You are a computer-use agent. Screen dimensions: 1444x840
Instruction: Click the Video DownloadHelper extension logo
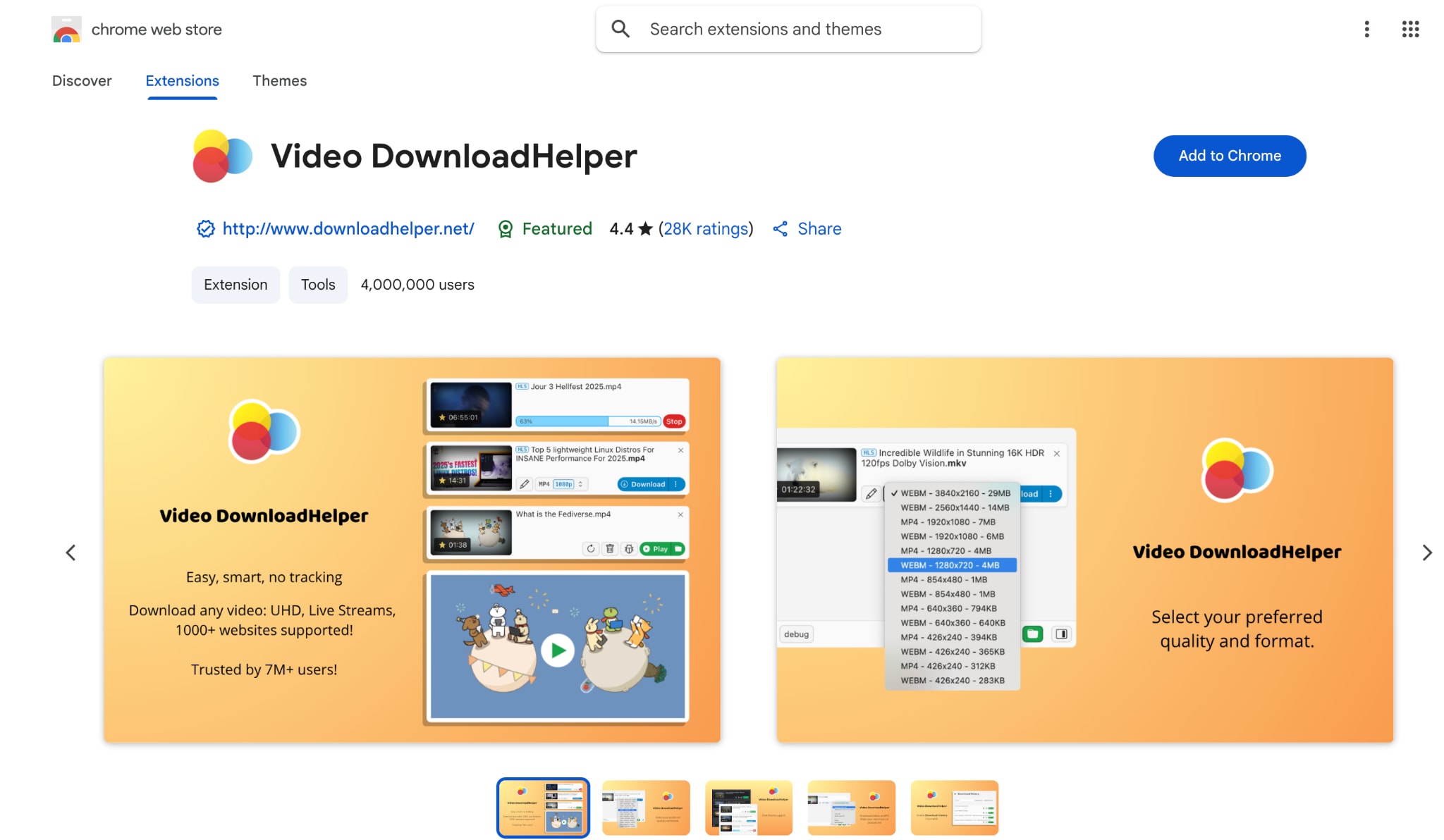point(222,156)
